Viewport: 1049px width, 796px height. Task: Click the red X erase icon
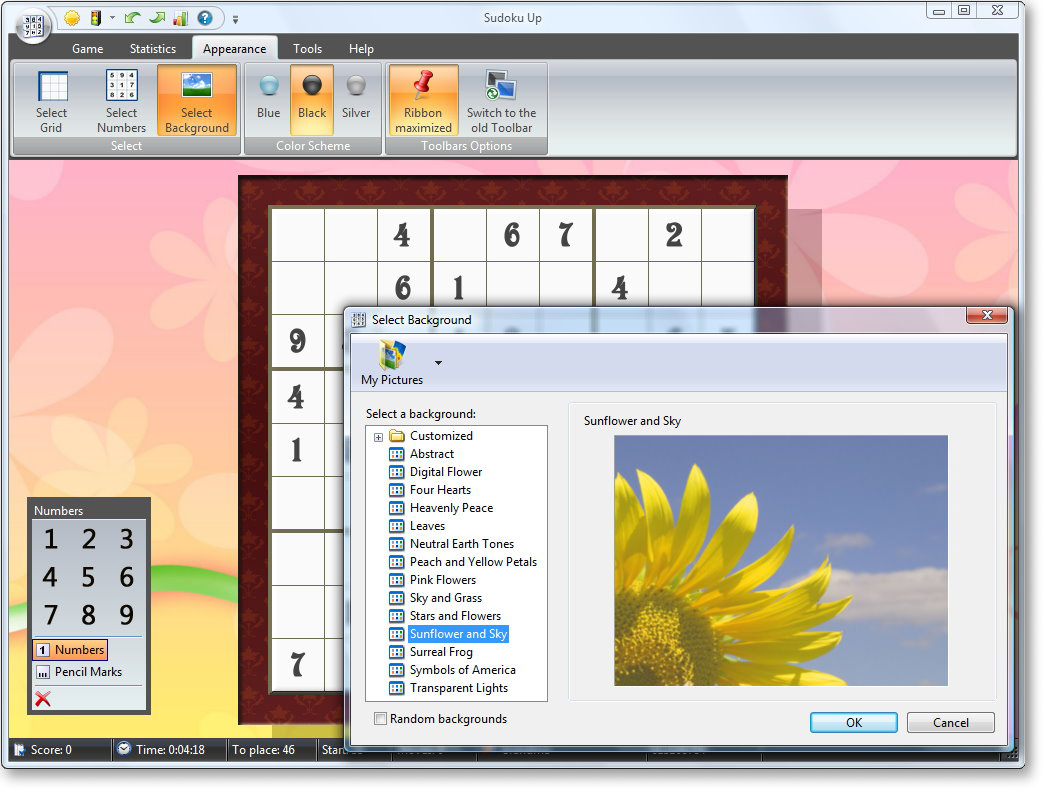(43, 700)
